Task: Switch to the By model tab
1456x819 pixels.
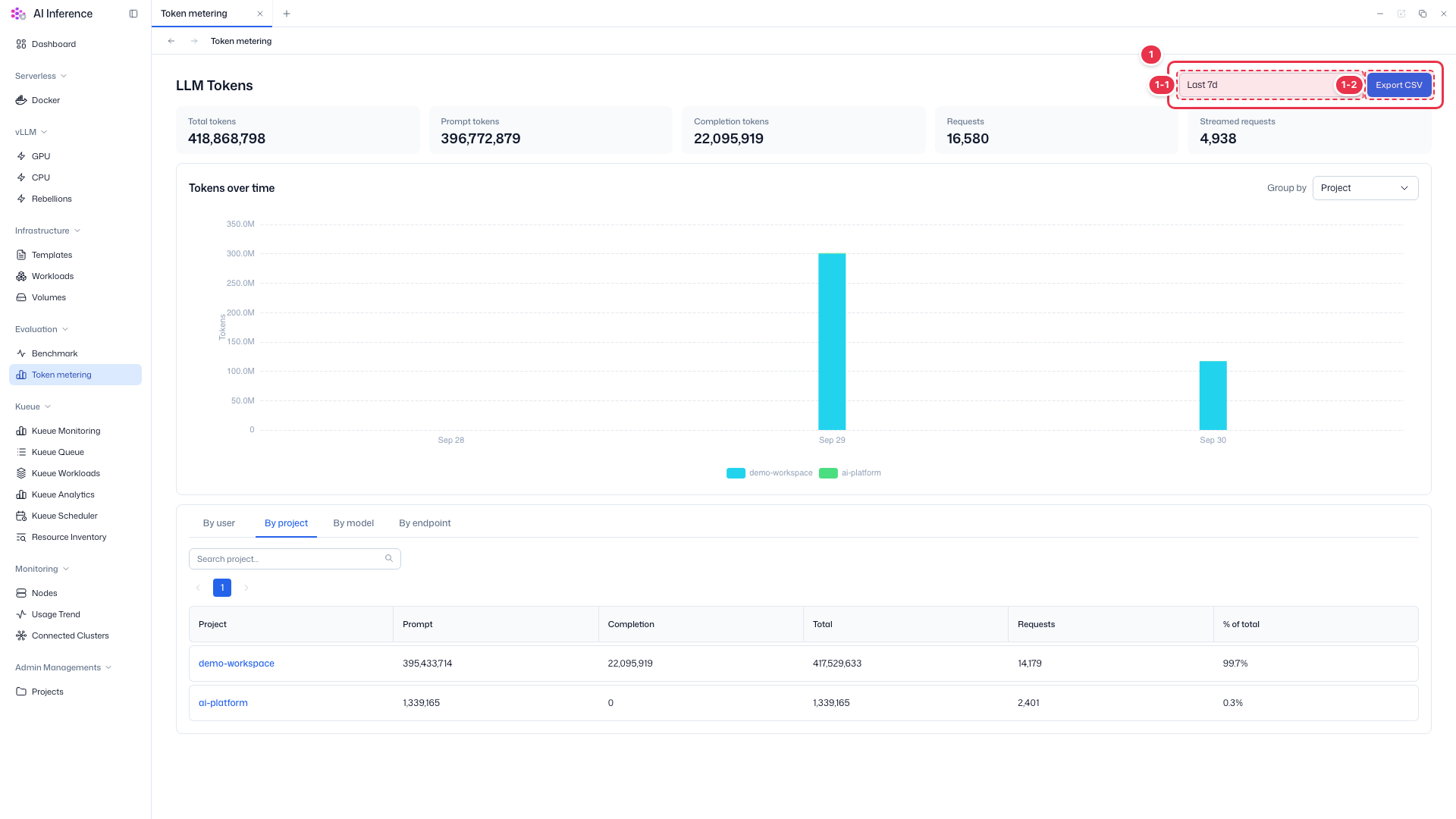Action: coord(353,523)
